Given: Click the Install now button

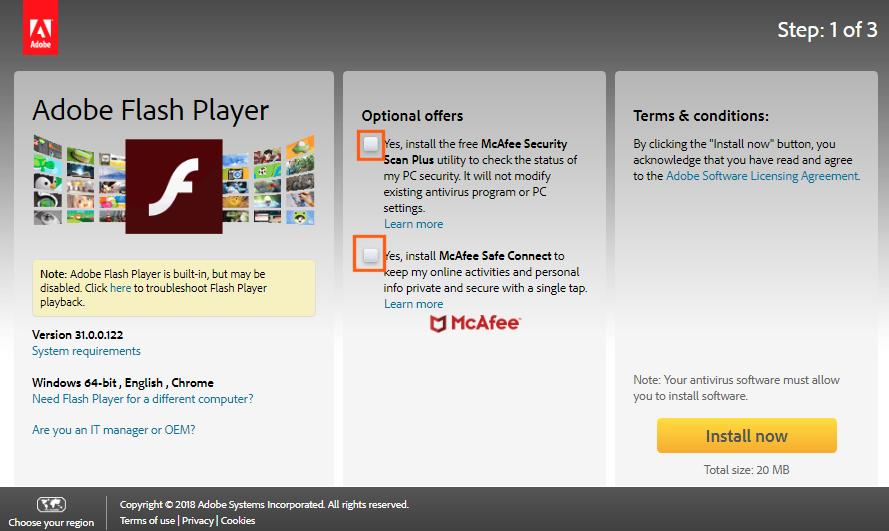Looking at the screenshot, I should [x=747, y=435].
